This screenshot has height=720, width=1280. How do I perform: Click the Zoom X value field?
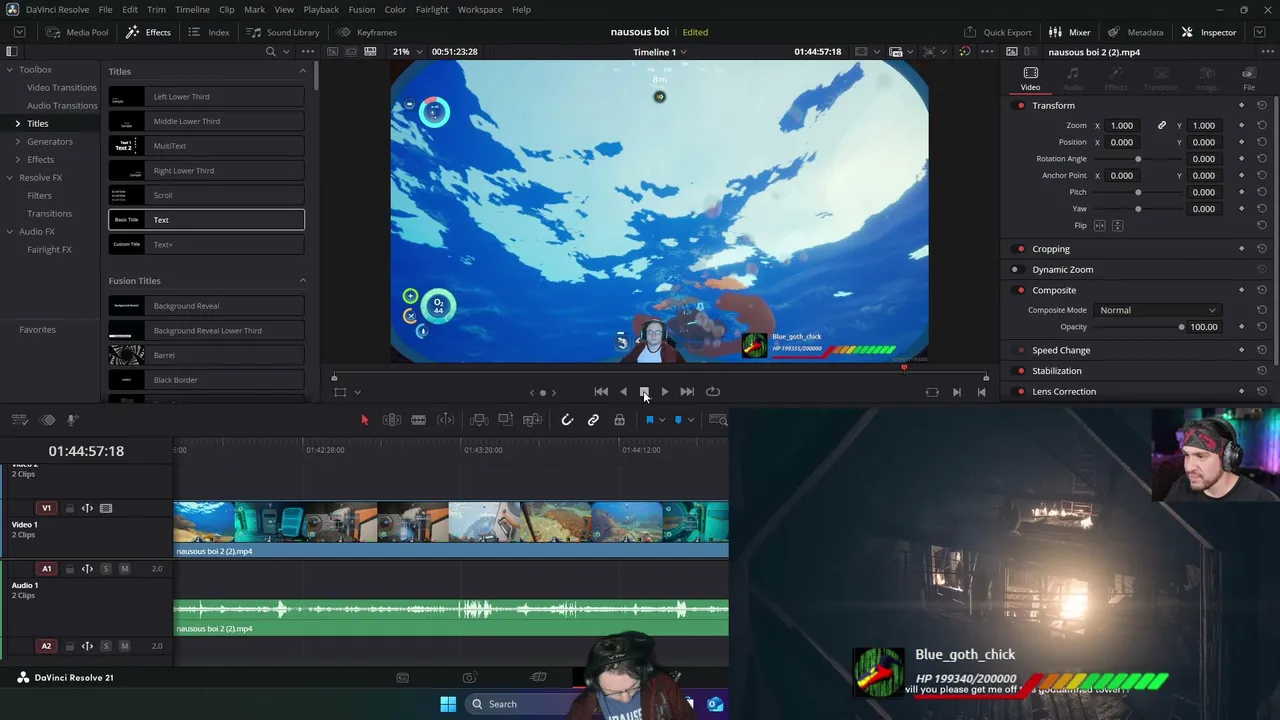click(1123, 126)
